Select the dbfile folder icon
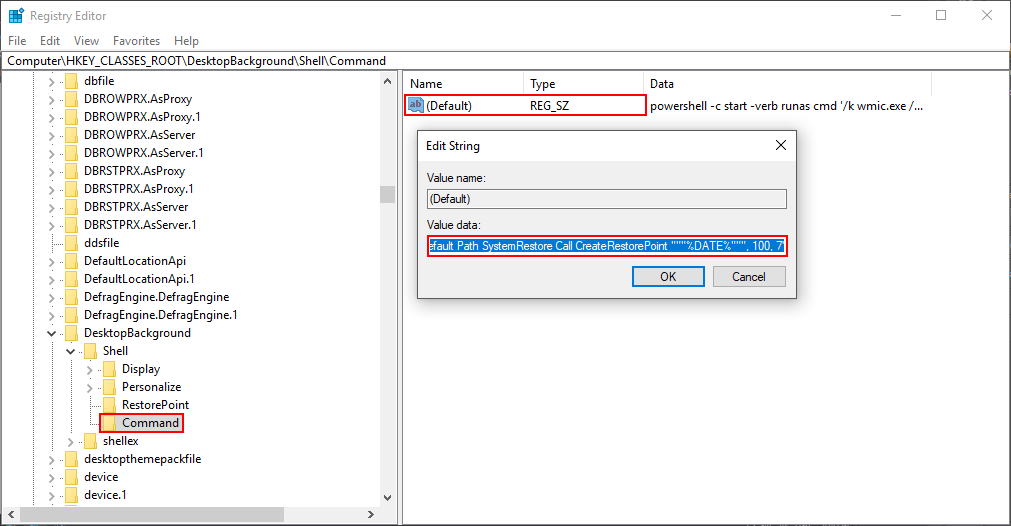This screenshot has height=526, width=1011. click(72, 81)
